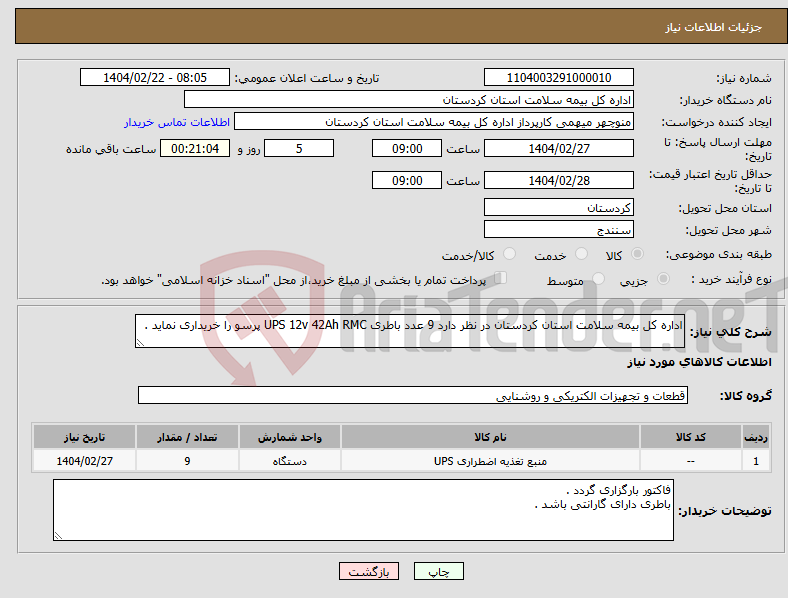
Task: Select the خدمت radio button
Action: click(x=581, y=254)
